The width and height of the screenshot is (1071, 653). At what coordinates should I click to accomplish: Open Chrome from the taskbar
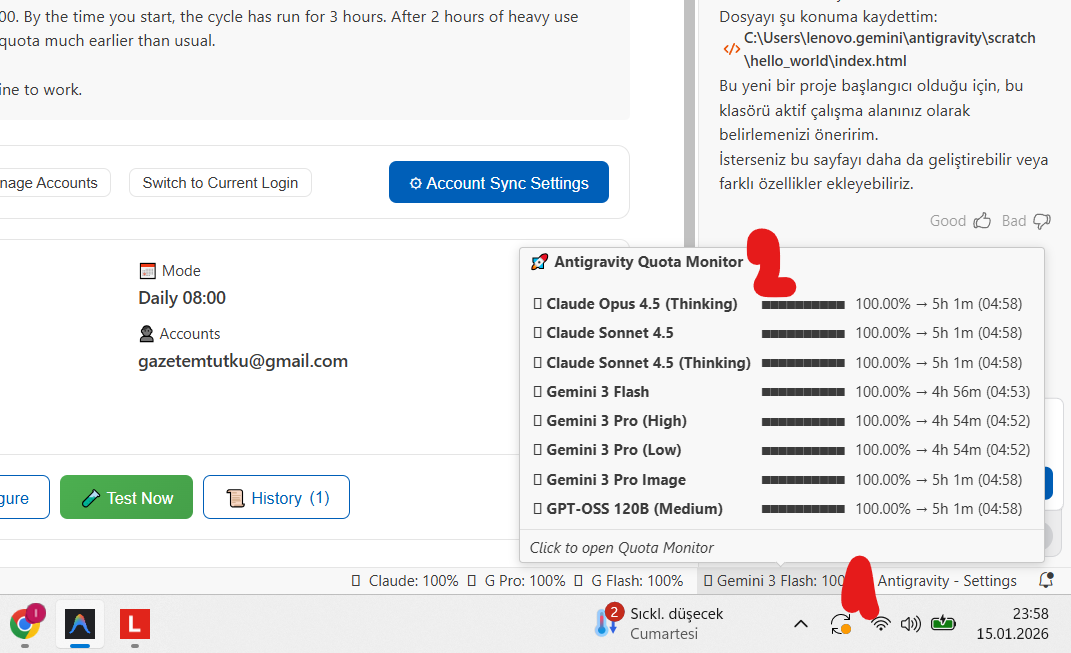[x=25, y=624]
